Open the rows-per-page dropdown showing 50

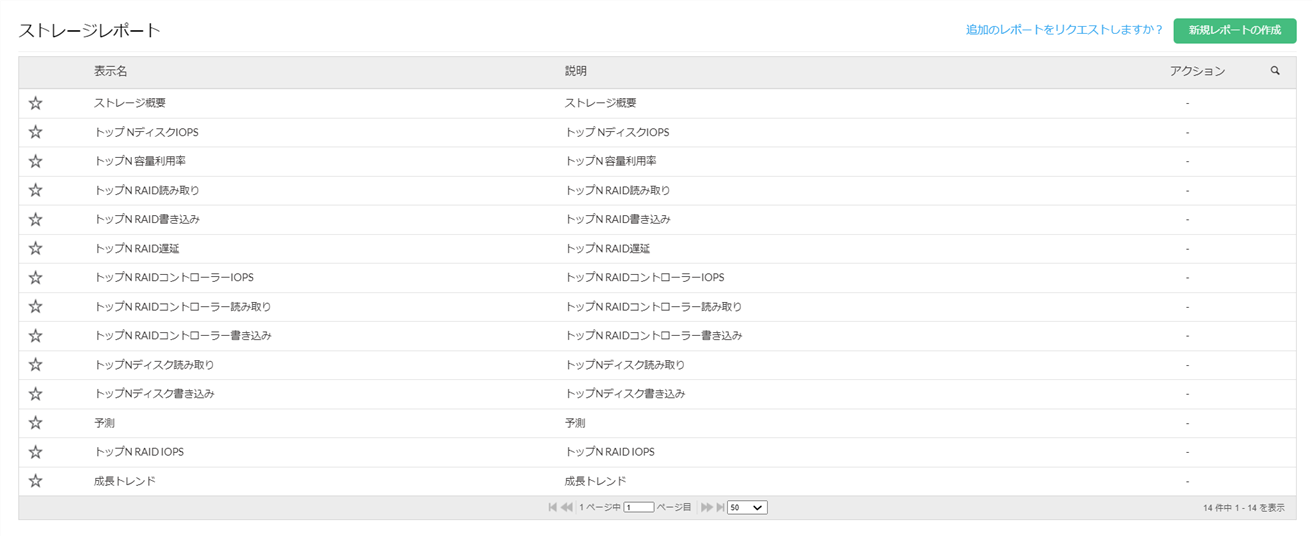click(x=747, y=508)
